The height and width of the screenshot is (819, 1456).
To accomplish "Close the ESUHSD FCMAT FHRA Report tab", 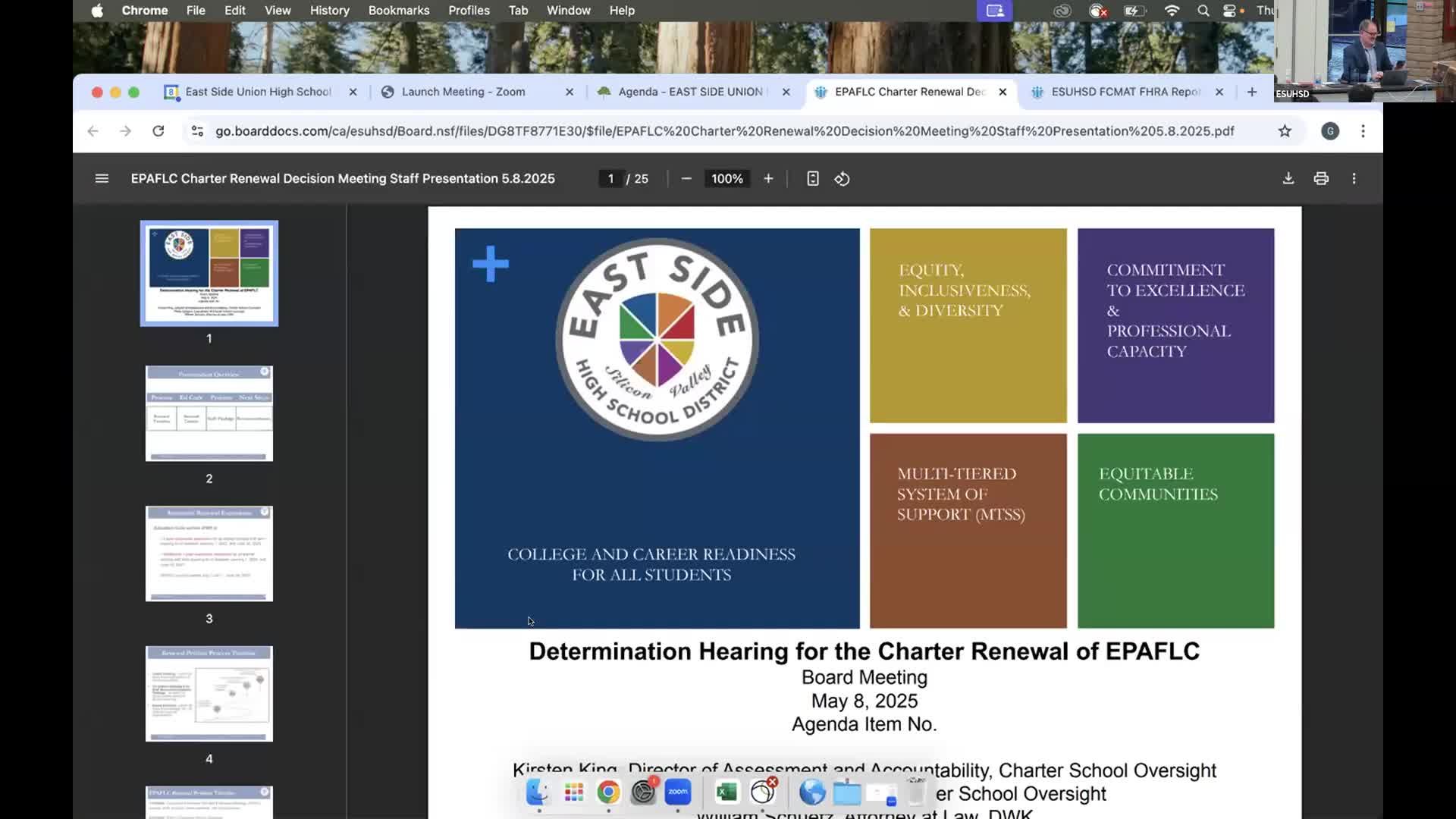I will tap(1219, 92).
